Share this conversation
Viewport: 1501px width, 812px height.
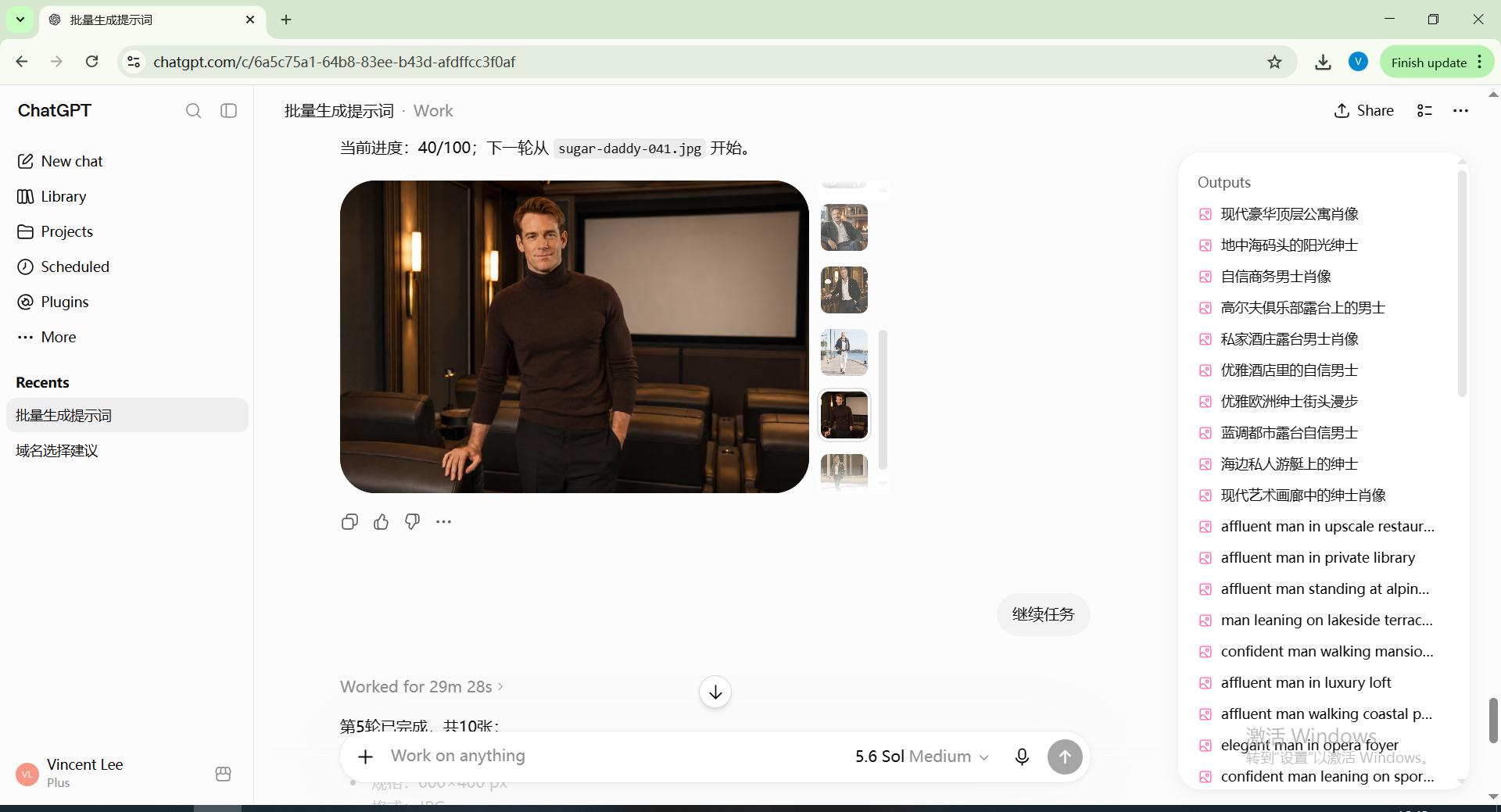(1363, 111)
